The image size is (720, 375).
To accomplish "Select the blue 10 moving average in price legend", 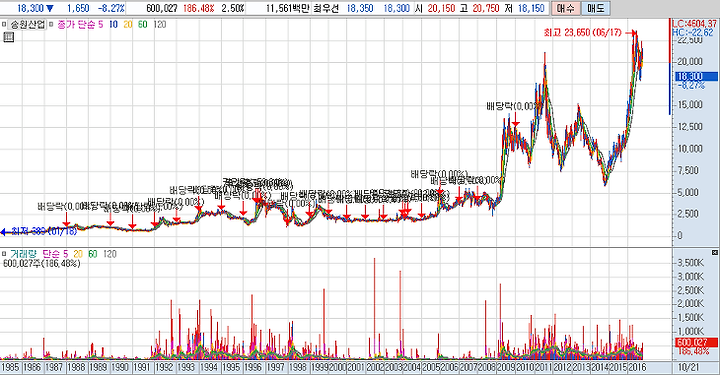I will coord(113,24).
